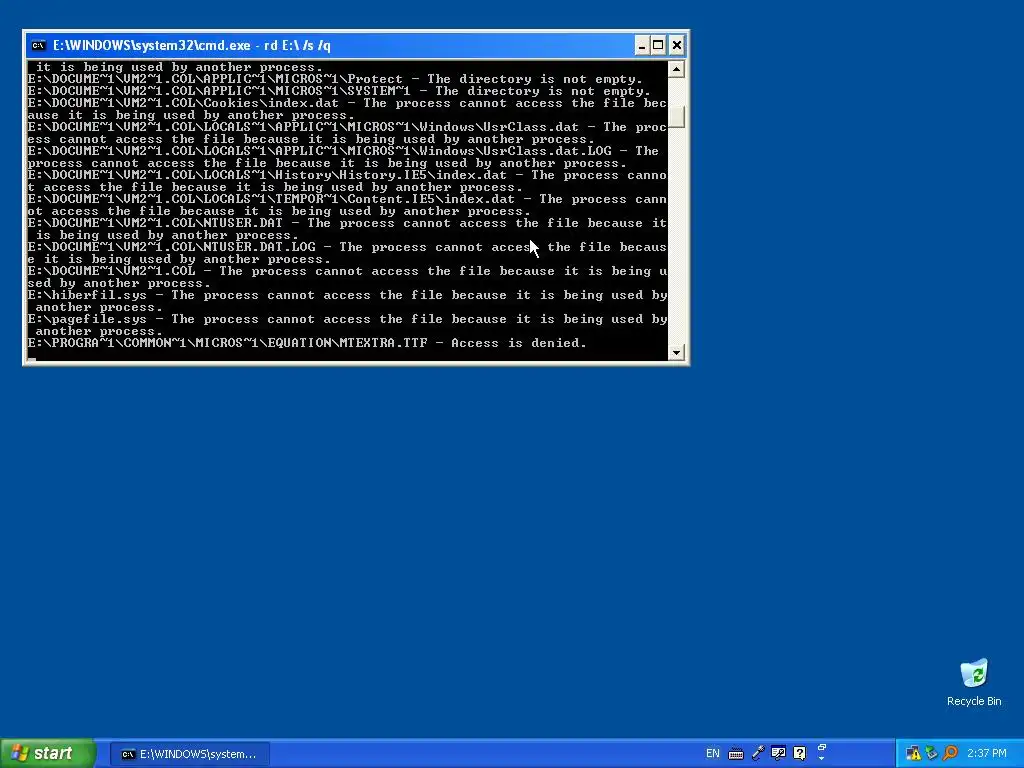
Task: Click the cmd.exe window title bar
Action: [x=330, y=45]
